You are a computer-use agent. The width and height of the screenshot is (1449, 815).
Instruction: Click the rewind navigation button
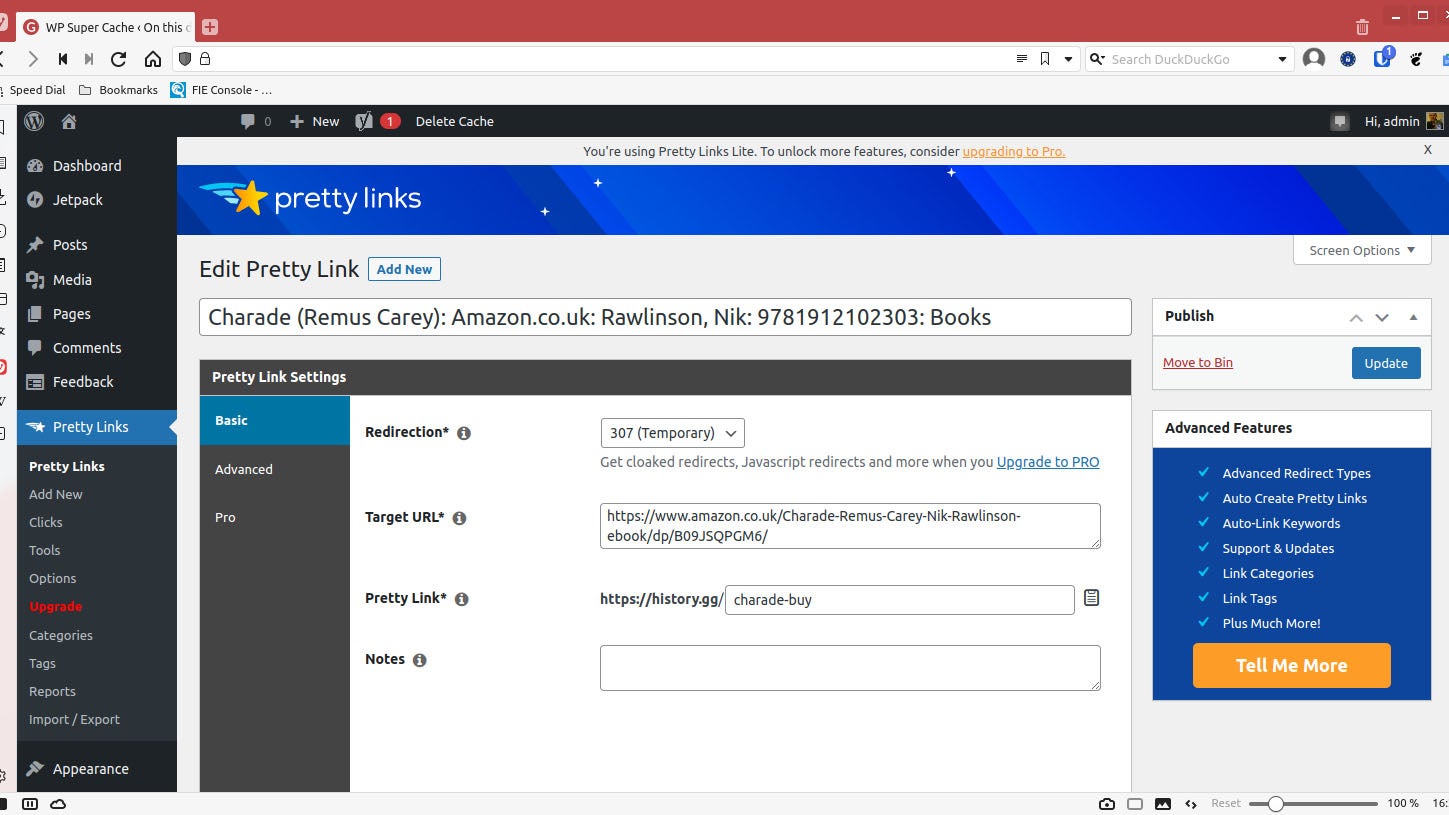(62, 59)
